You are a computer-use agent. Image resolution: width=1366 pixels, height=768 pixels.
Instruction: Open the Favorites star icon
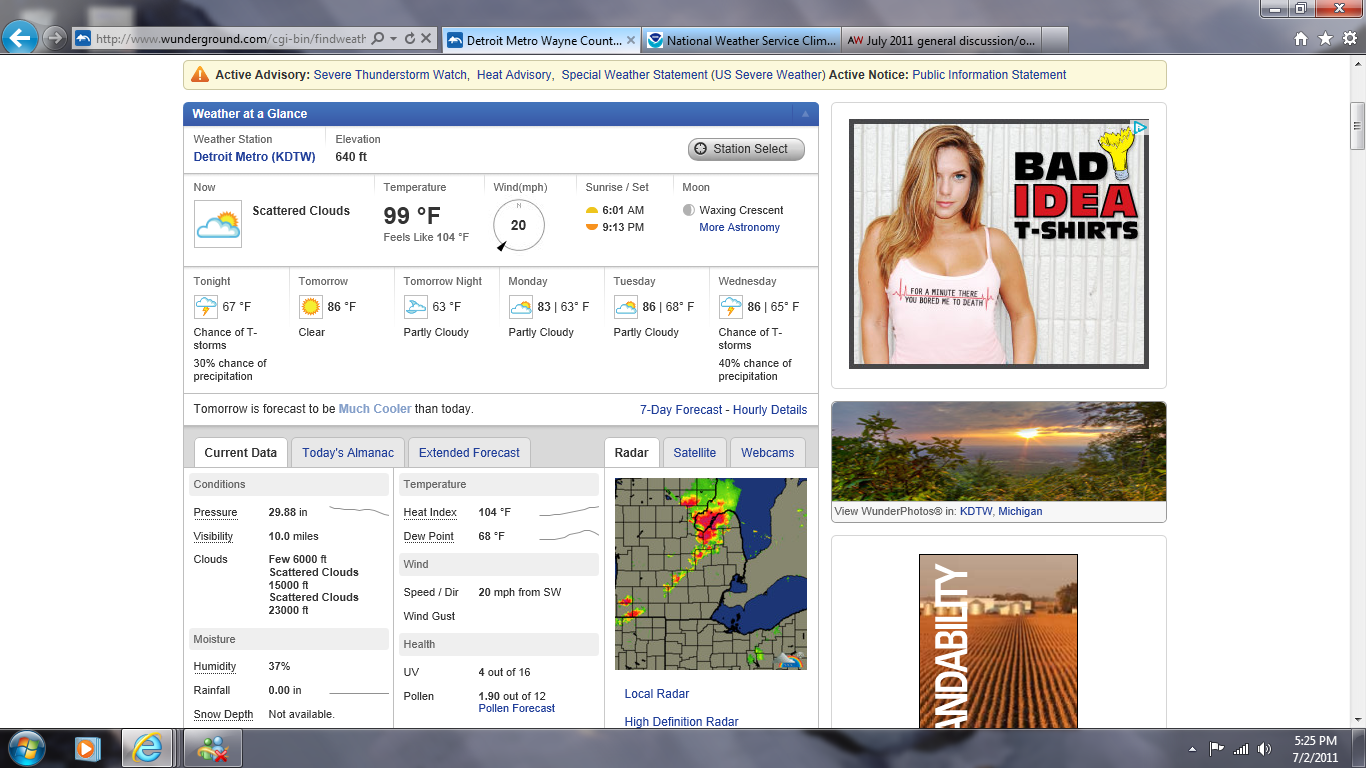(x=1325, y=39)
